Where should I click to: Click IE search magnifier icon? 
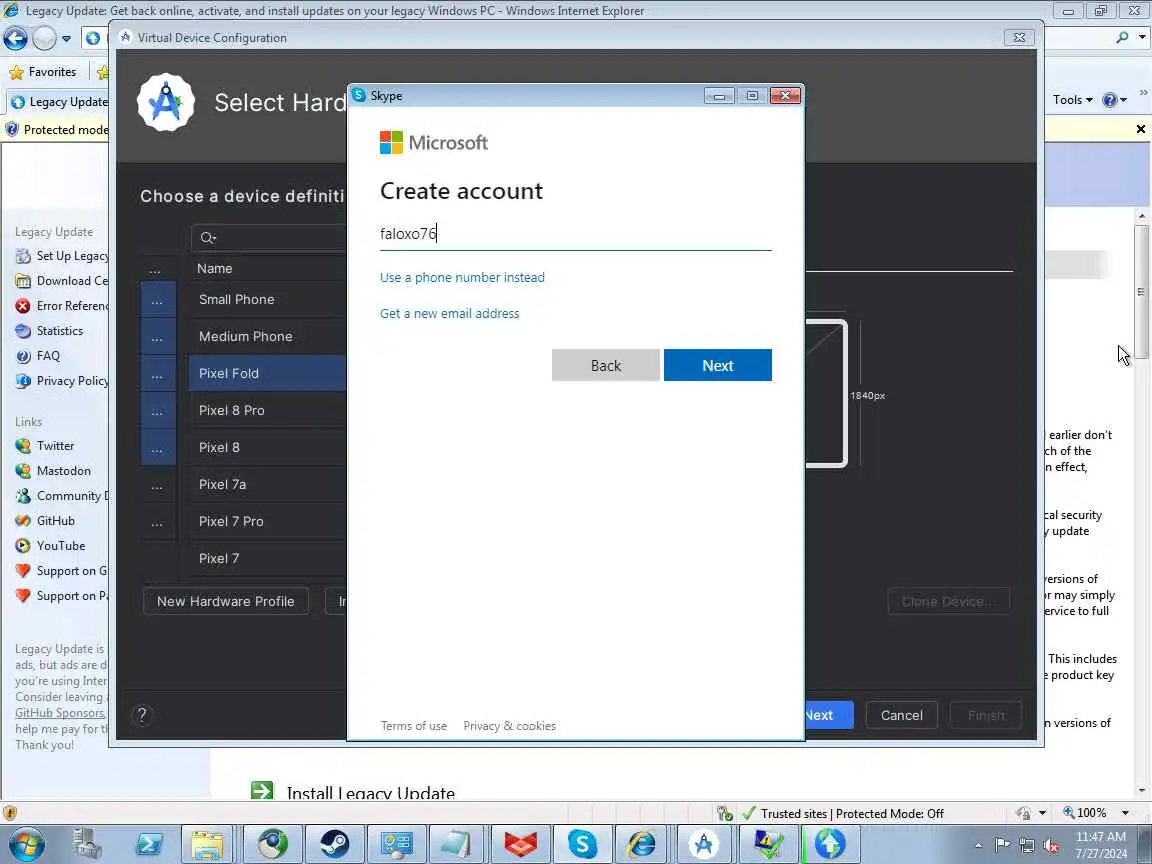pyautogui.click(x=1122, y=37)
